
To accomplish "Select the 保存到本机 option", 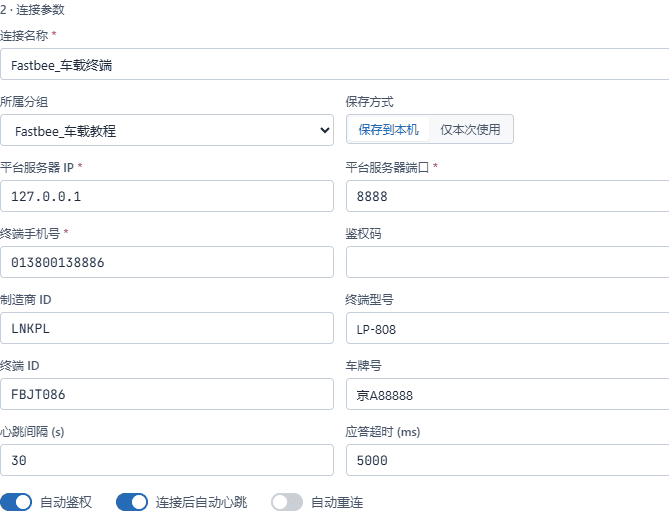I will click(389, 129).
